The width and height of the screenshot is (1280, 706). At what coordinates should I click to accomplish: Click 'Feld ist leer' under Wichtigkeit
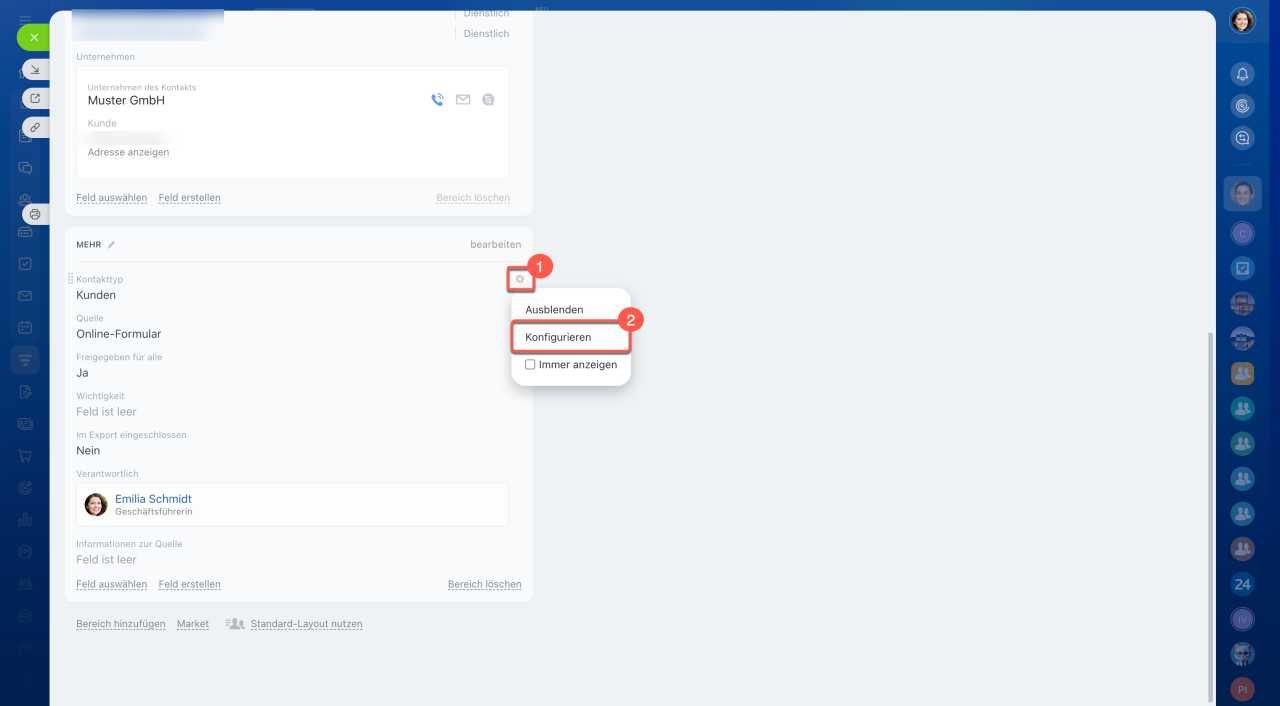(106, 412)
